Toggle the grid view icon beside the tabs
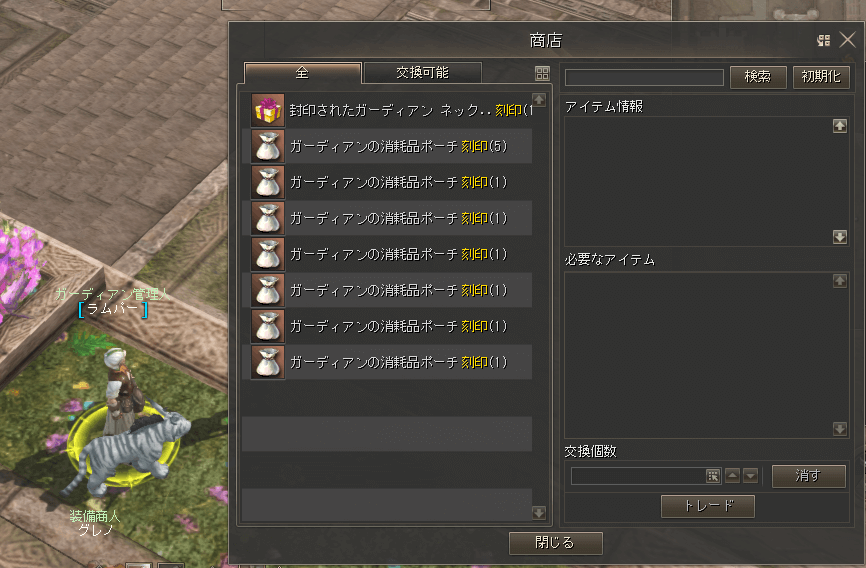Image resolution: width=866 pixels, height=568 pixels. point(542,73)
